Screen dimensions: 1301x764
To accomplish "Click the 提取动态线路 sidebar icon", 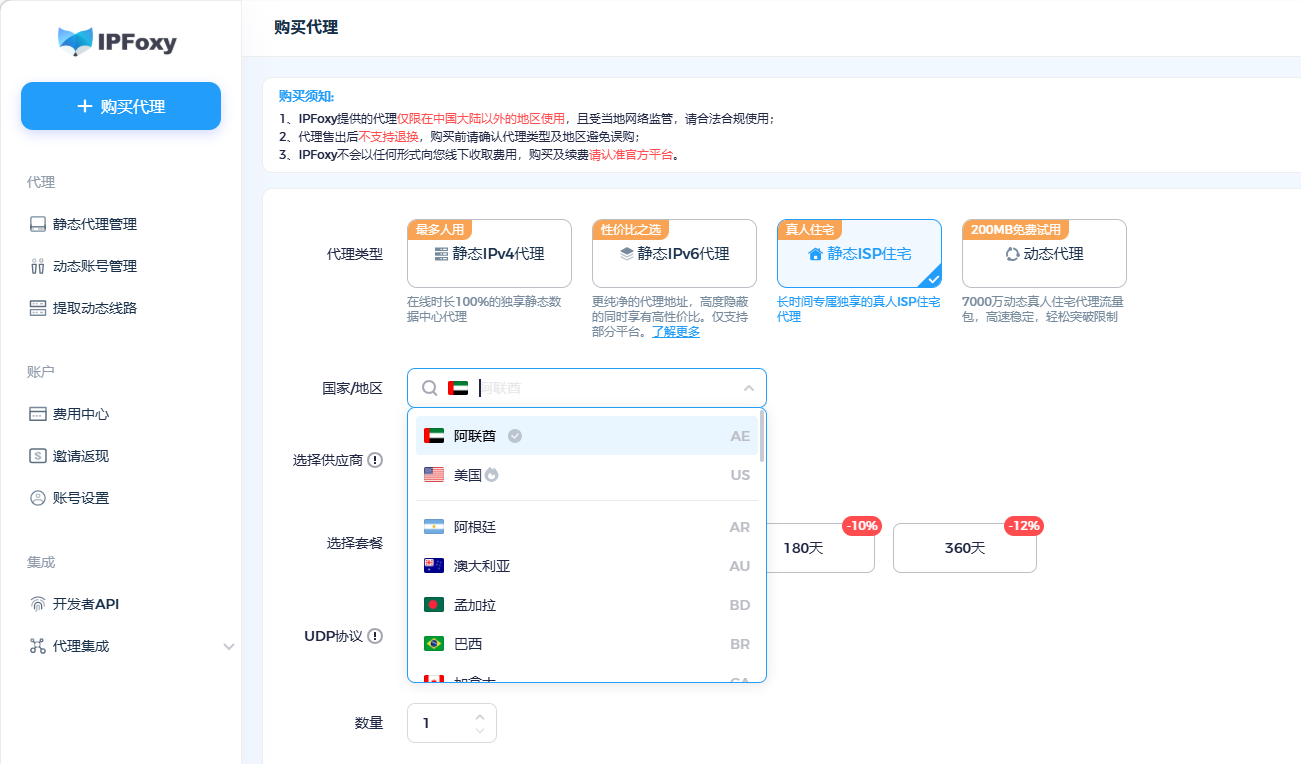I will point(37,307).
